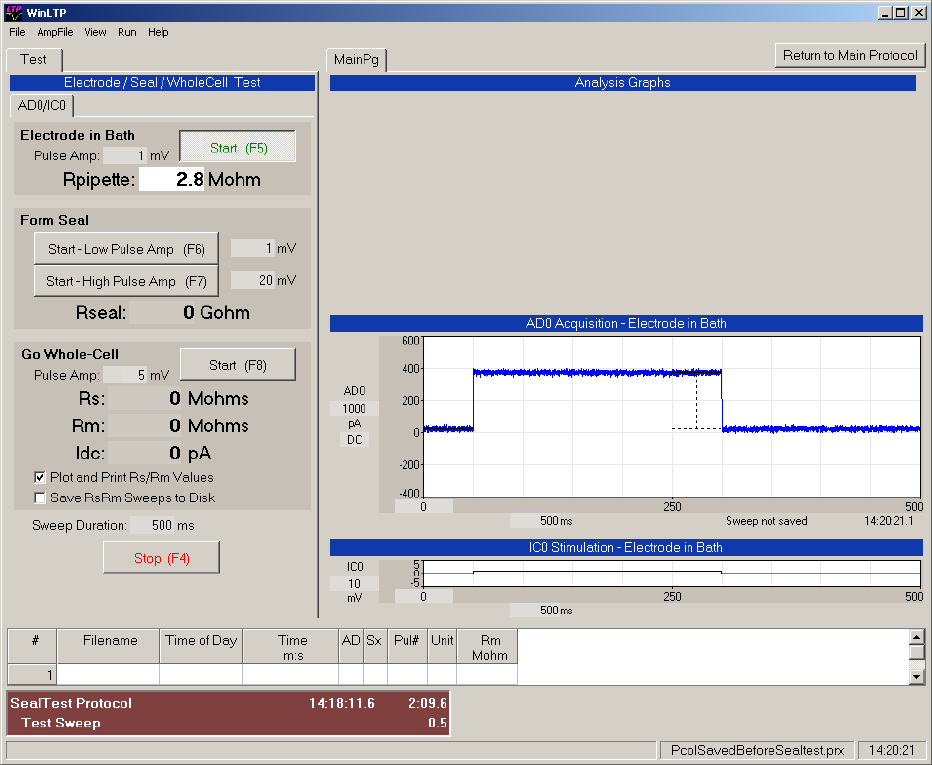Click the Sweep Duration value field
The width and height of the screenshot is (932, 765).
[x=153, y=525]
